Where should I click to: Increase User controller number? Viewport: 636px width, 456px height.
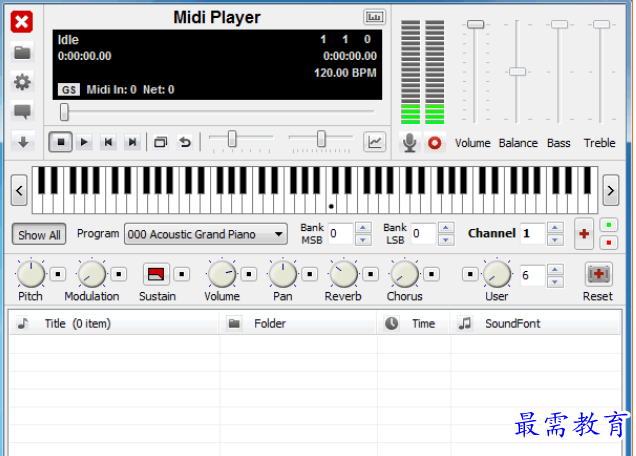(555, 269)
